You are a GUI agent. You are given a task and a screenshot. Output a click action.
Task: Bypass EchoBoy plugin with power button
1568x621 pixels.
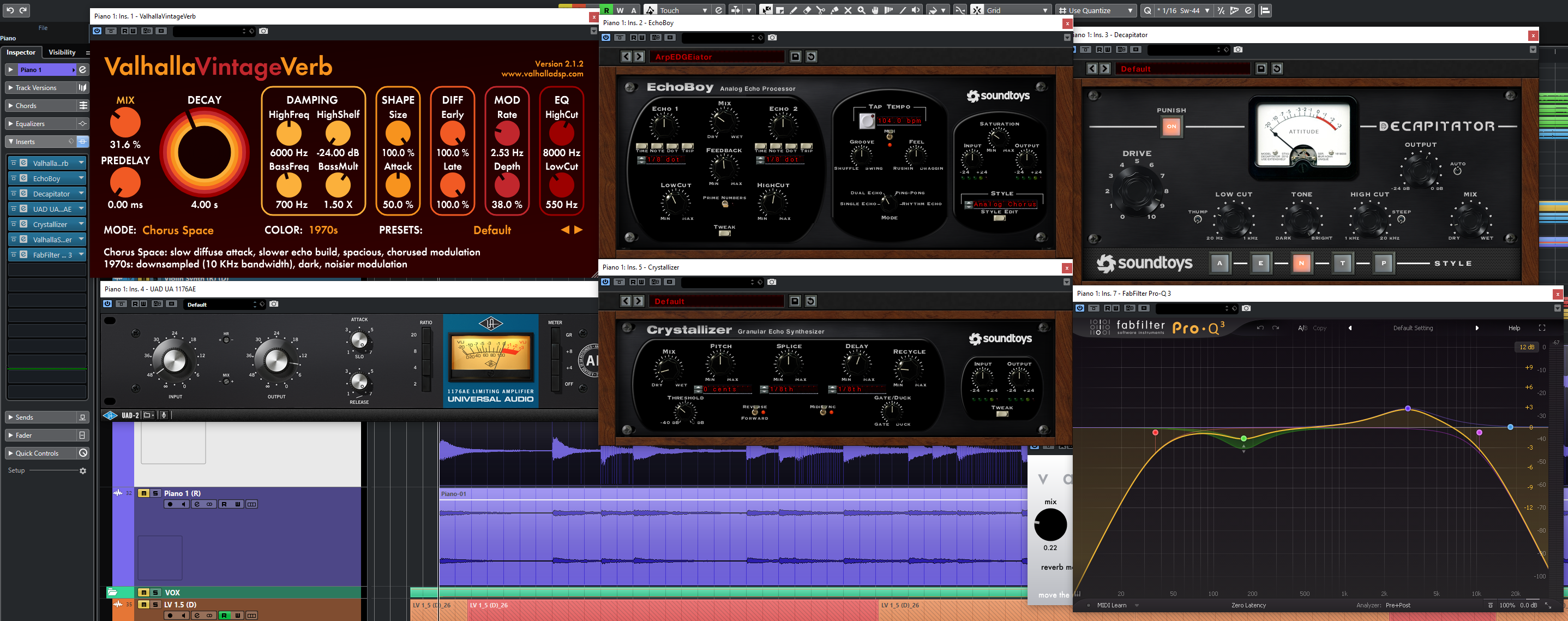(605, 38)
